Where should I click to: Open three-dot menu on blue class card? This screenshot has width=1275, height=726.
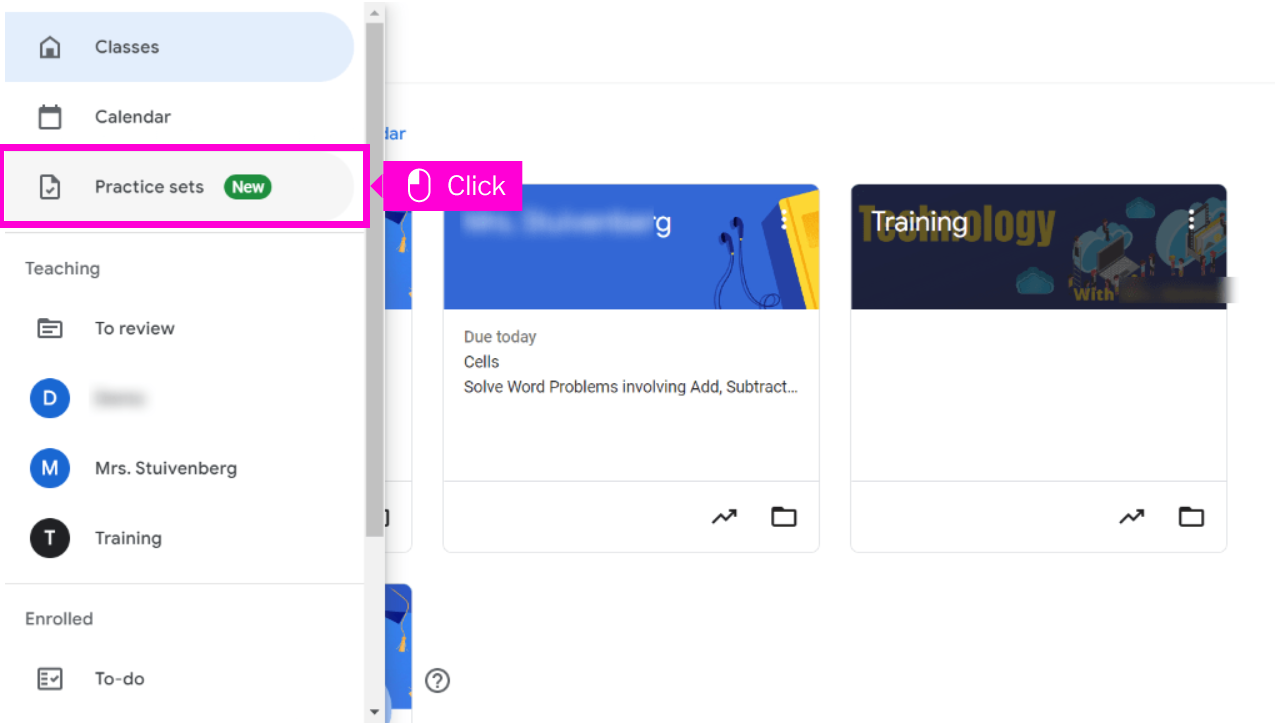(x=784, y=220)
